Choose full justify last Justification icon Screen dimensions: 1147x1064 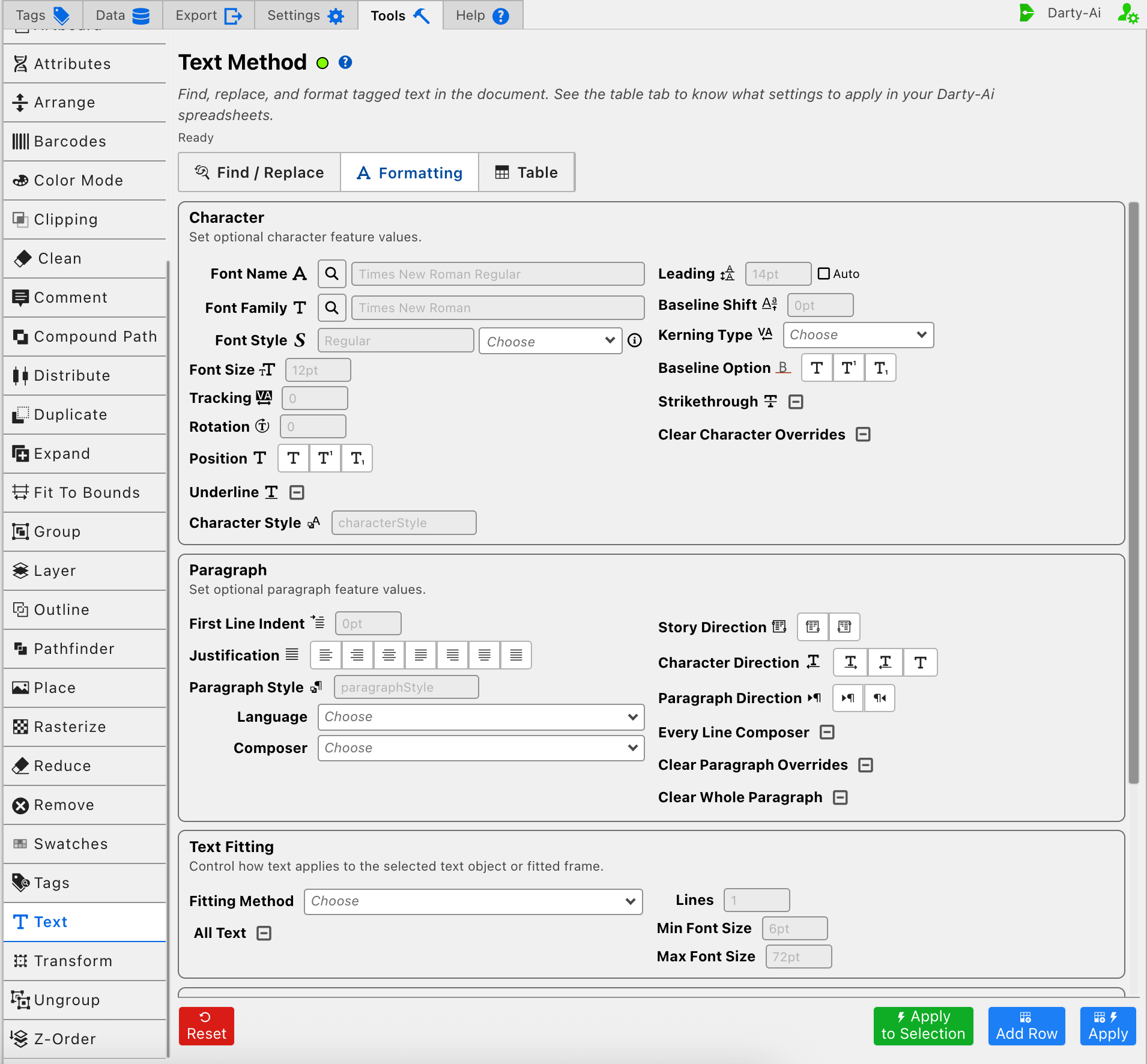point(516,655)
